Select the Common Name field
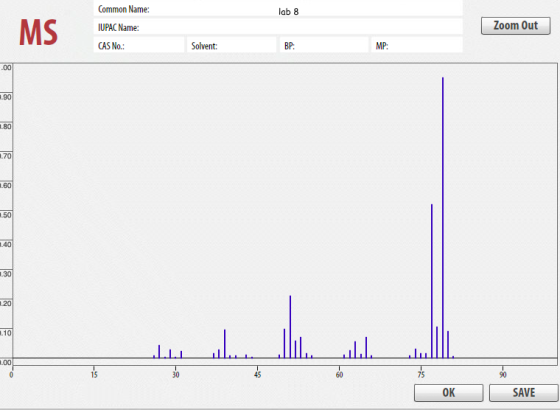This screenshot has width=560, height=410. (278, 9)
